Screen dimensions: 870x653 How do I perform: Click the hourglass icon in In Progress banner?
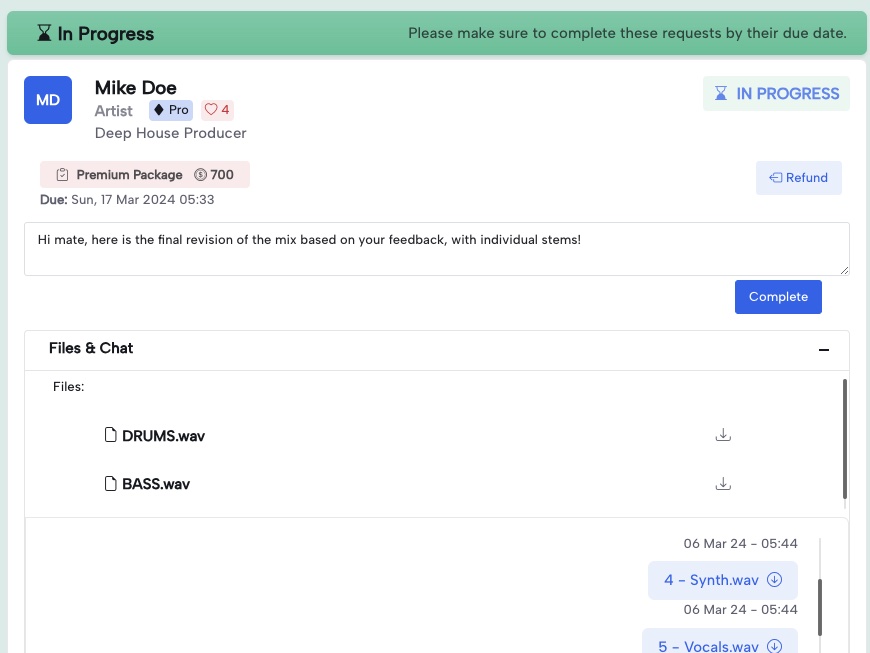(x=44, y=34)
